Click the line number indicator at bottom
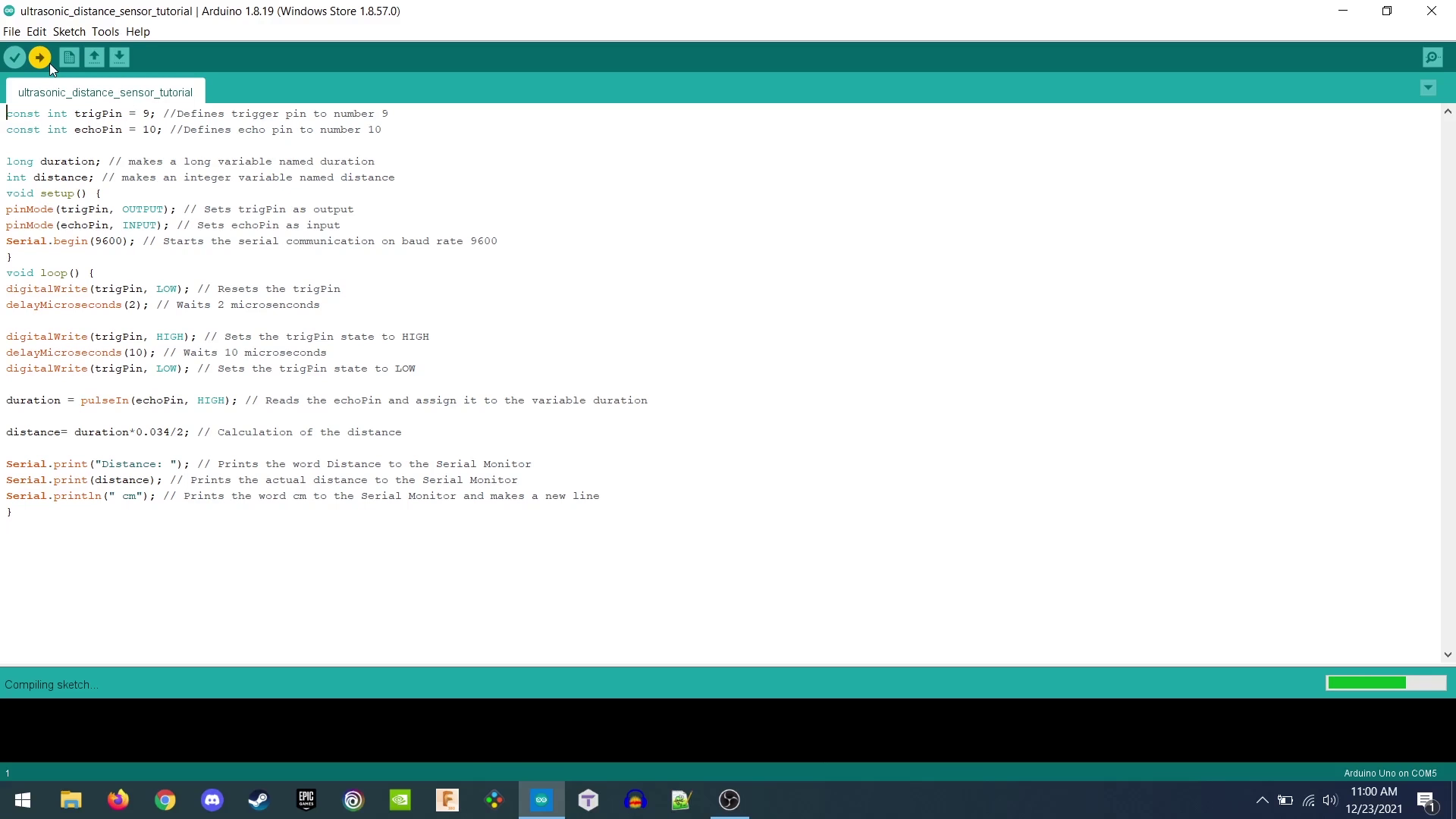Screen dimensions: 1456x819 (8, 772)
